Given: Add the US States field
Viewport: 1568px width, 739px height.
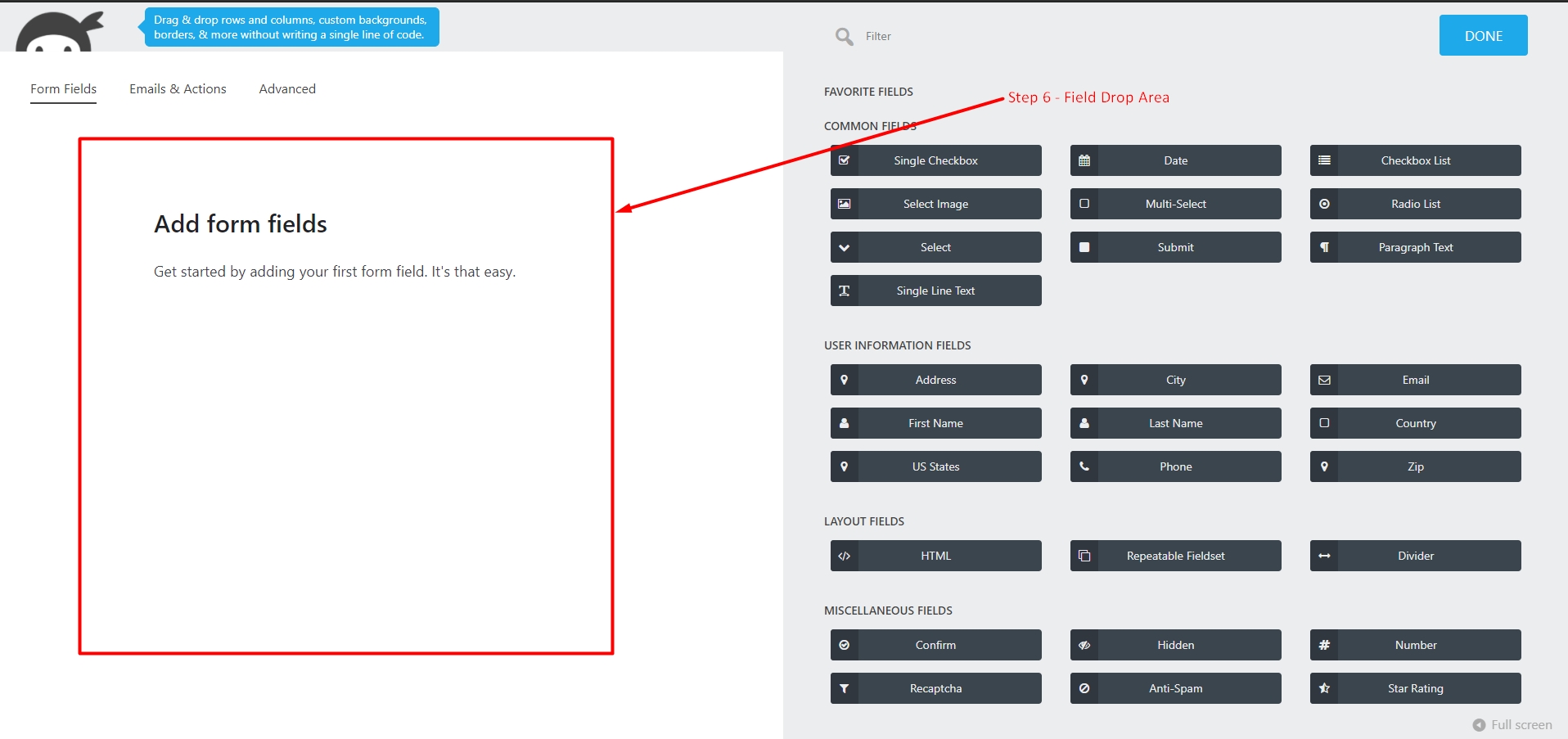Looking at the screenshot, I should (935, 466).
